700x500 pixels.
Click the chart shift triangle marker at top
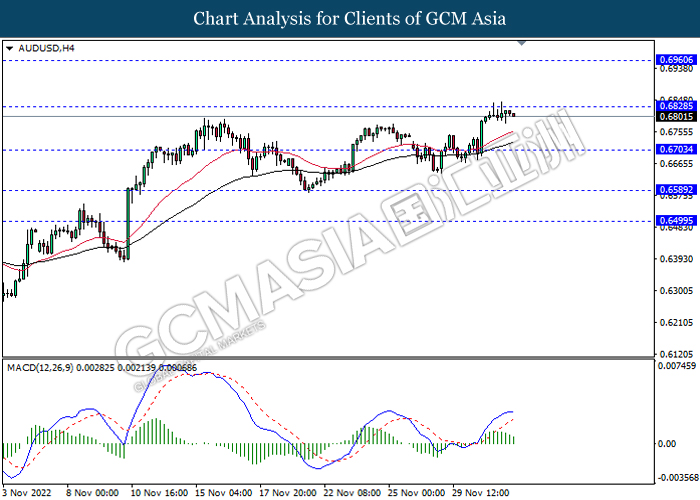(521, 43)
